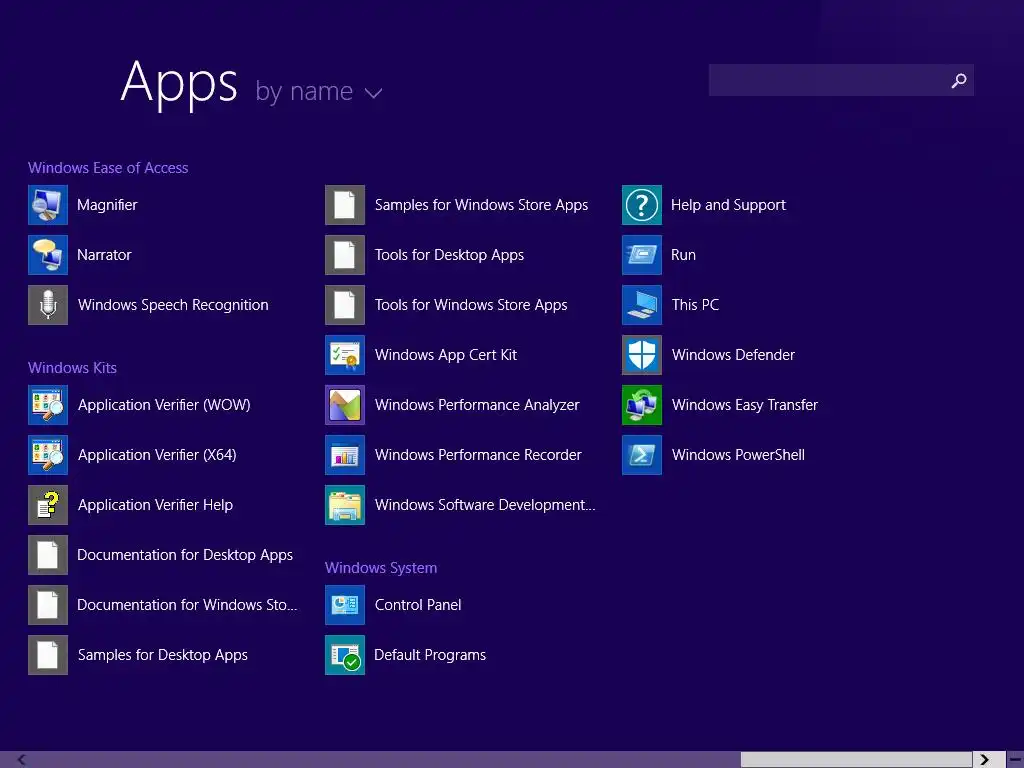Click the zoom-out minus button at bottom corner
This screenshot has height=768, width=1024.
click(1016, 760)
